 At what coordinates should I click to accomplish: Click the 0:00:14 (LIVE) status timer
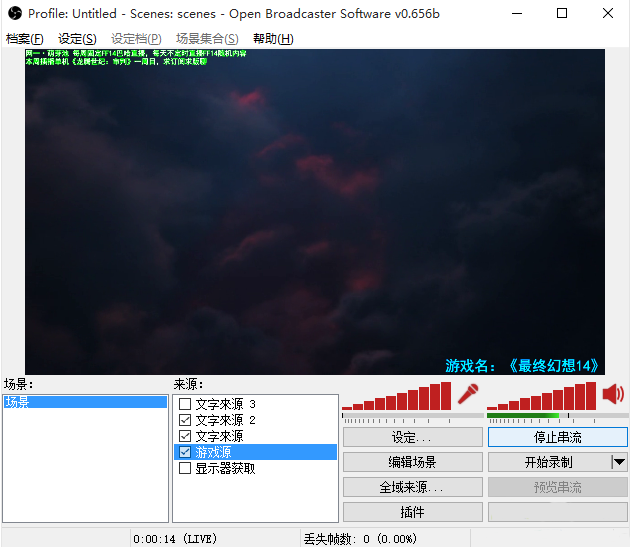(x=175, y=539)
